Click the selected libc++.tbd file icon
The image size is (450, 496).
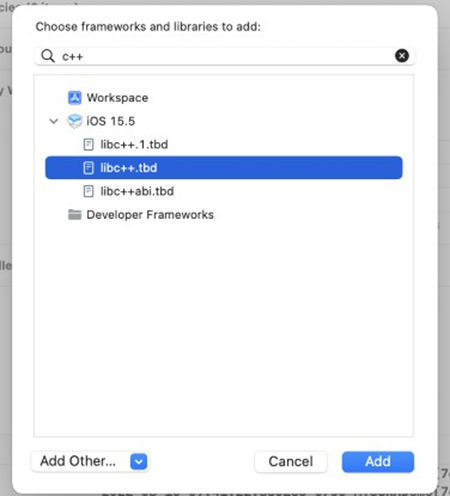(88, 168)
